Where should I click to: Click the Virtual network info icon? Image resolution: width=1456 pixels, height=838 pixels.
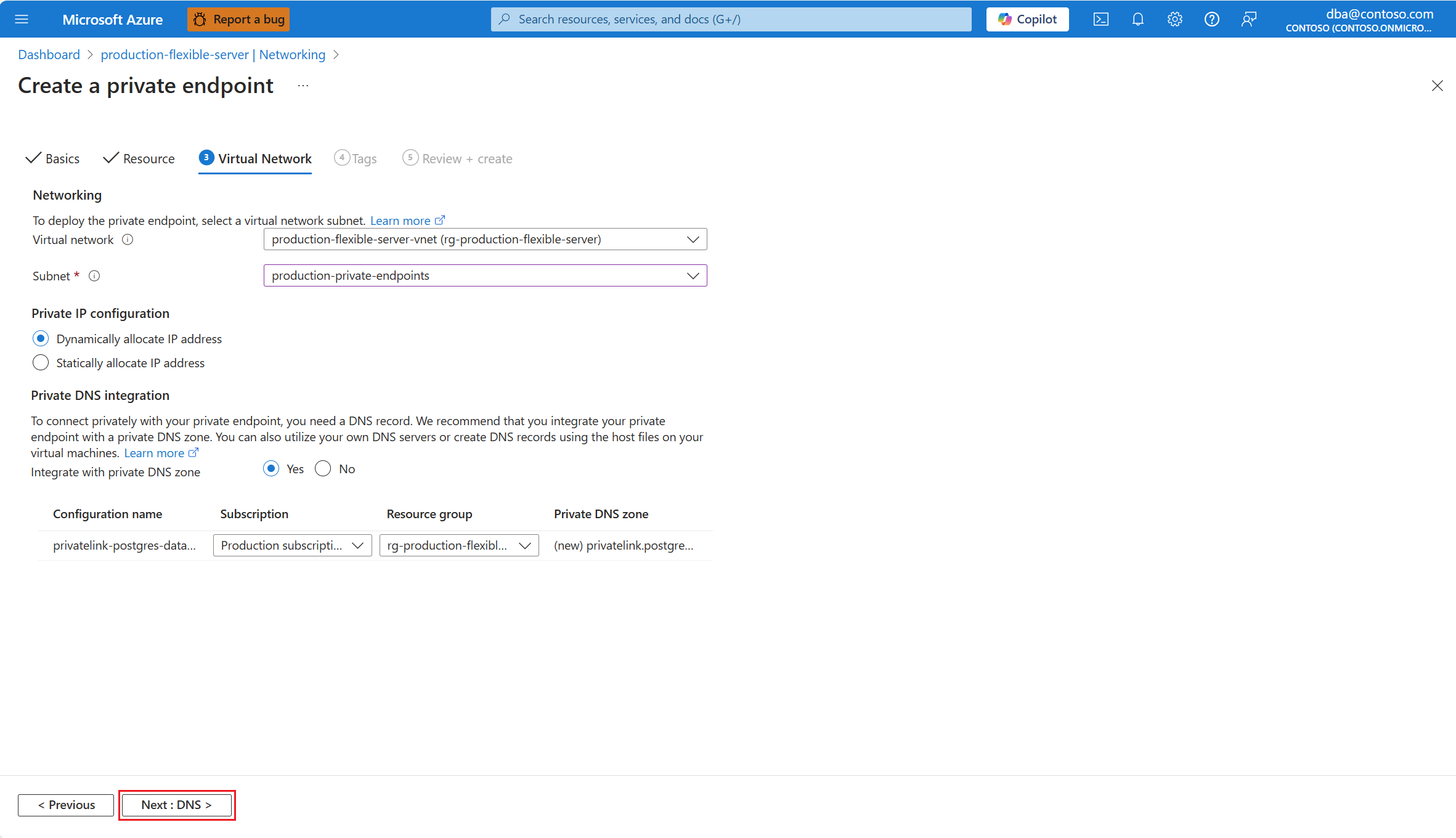point(128,240)
